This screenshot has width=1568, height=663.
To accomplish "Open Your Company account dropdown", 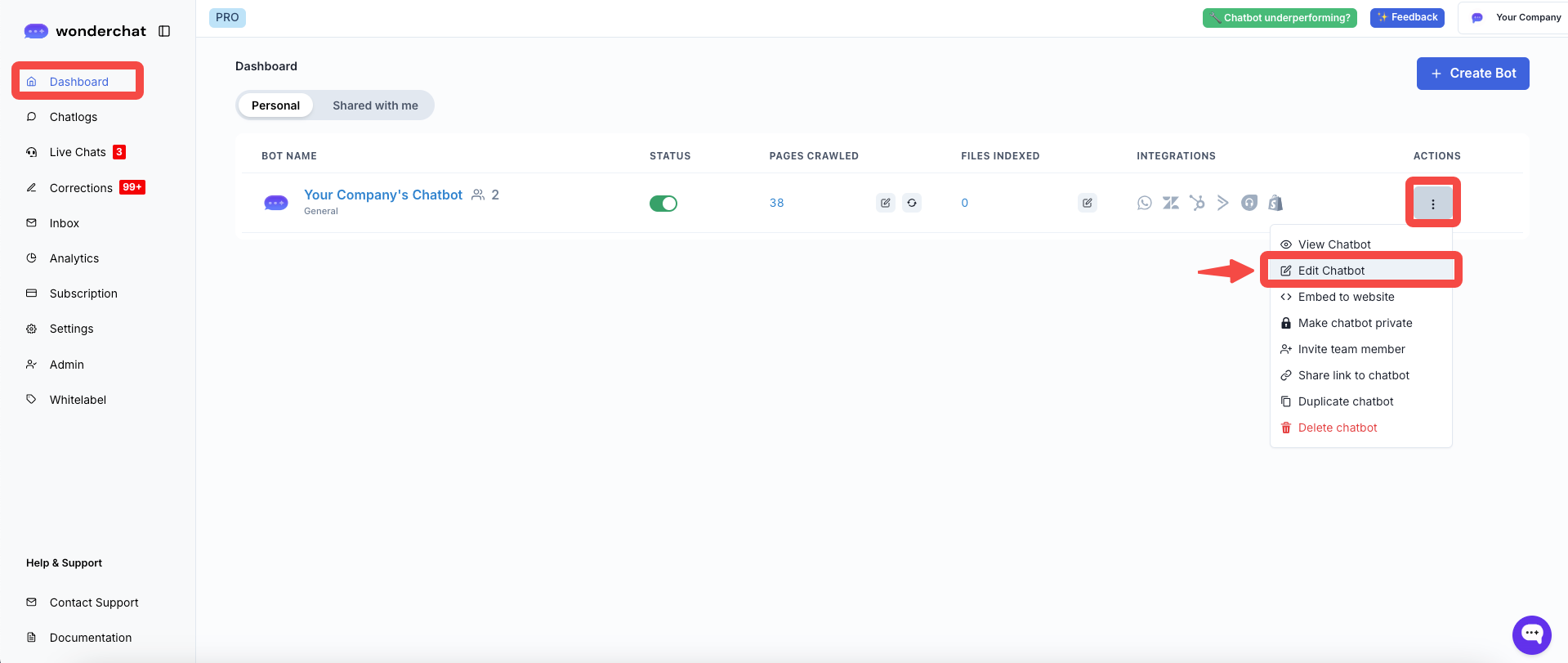I will coord(1516,17).
